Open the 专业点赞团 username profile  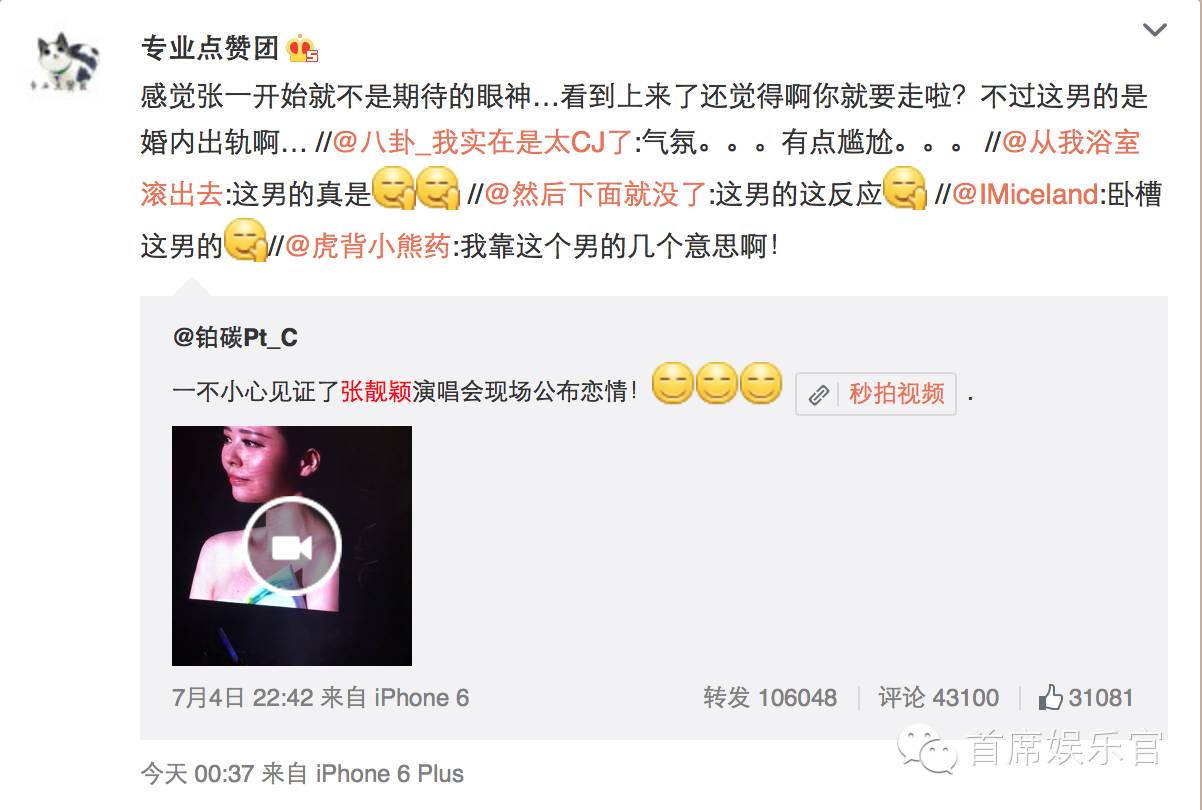click(x=209, y=48)
